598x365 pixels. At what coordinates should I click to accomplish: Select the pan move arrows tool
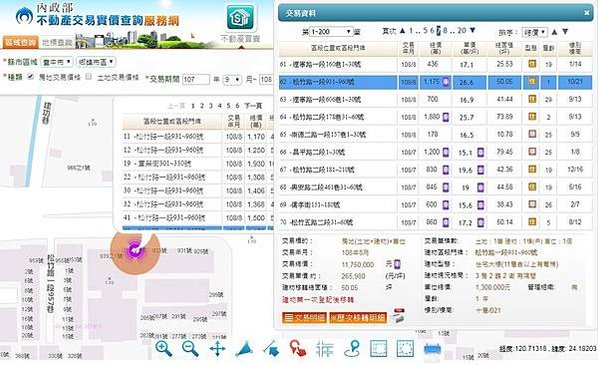tap(217, 349)
